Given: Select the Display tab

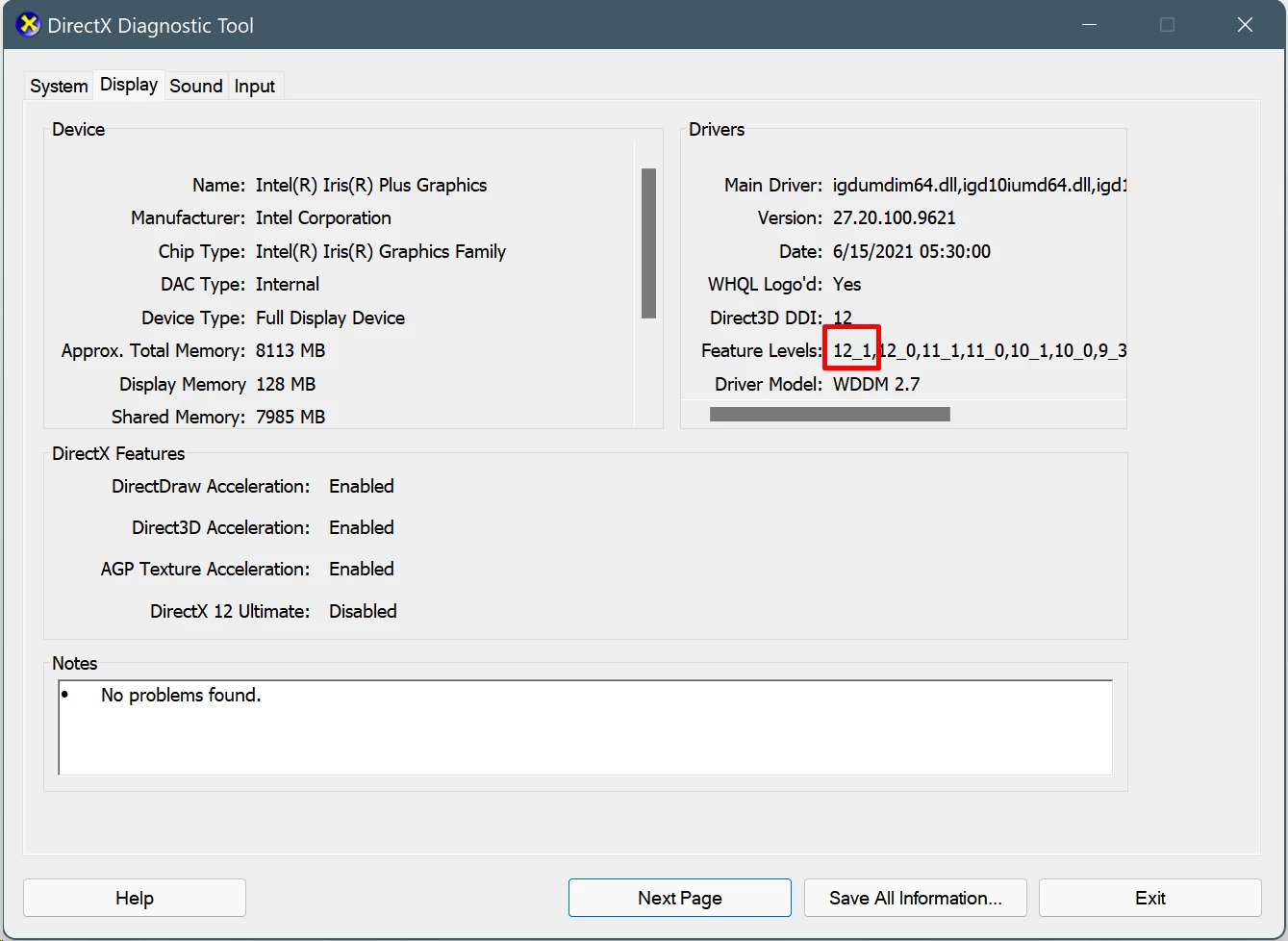Looking at the screenshot, I should click(x=129, y=85).
